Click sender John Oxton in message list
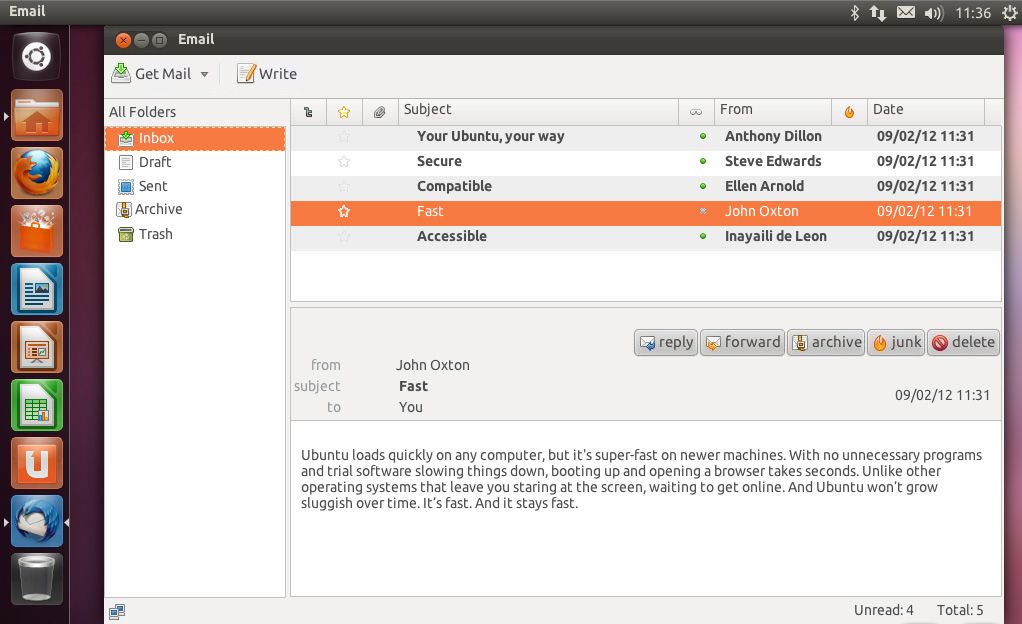This screenshot has width=1022, height=624. tap(761, 211)
